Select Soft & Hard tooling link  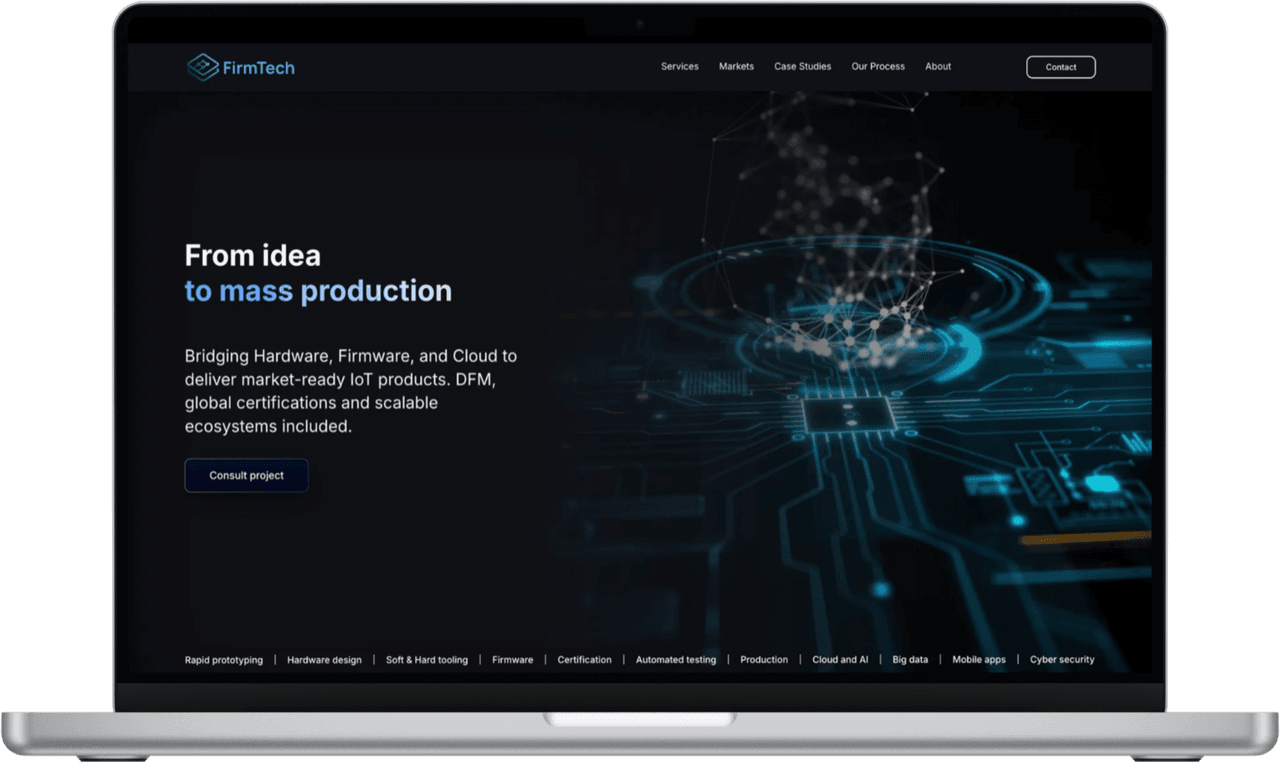click(x=427, y=660)
